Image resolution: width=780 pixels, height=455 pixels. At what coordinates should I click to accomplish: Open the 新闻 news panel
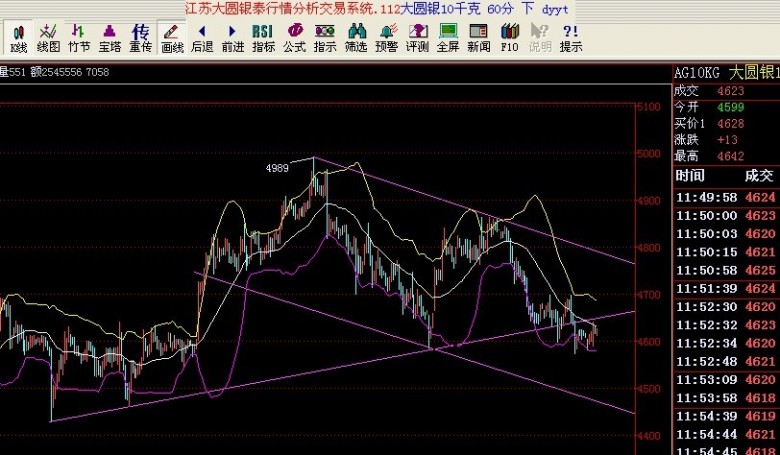pyautogui.click(x=478, y=38)
